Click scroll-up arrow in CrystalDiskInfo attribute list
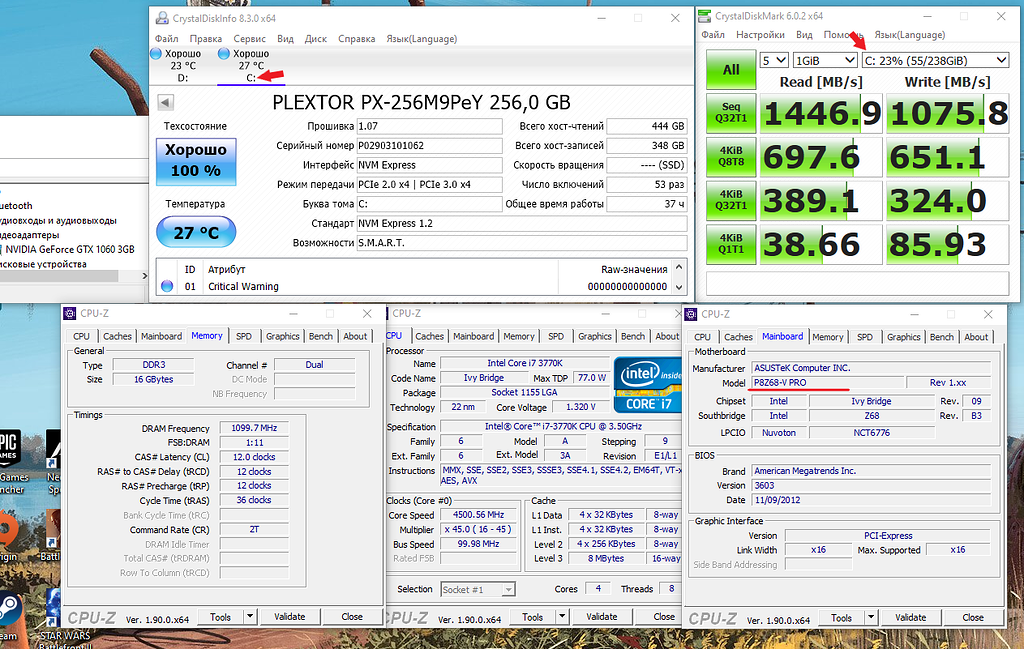1024x649 pixels. (x=679, y=267)
